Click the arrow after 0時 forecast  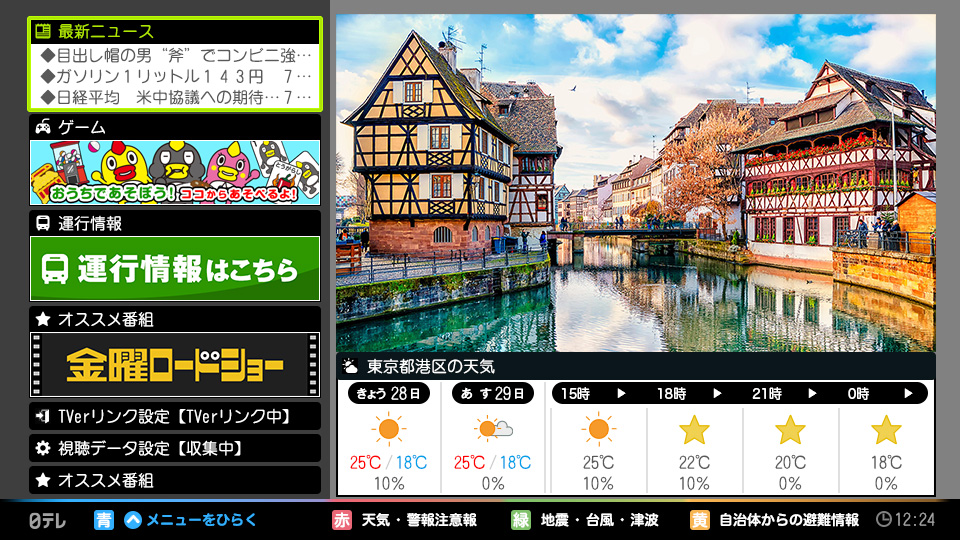(x=908, y=394)
